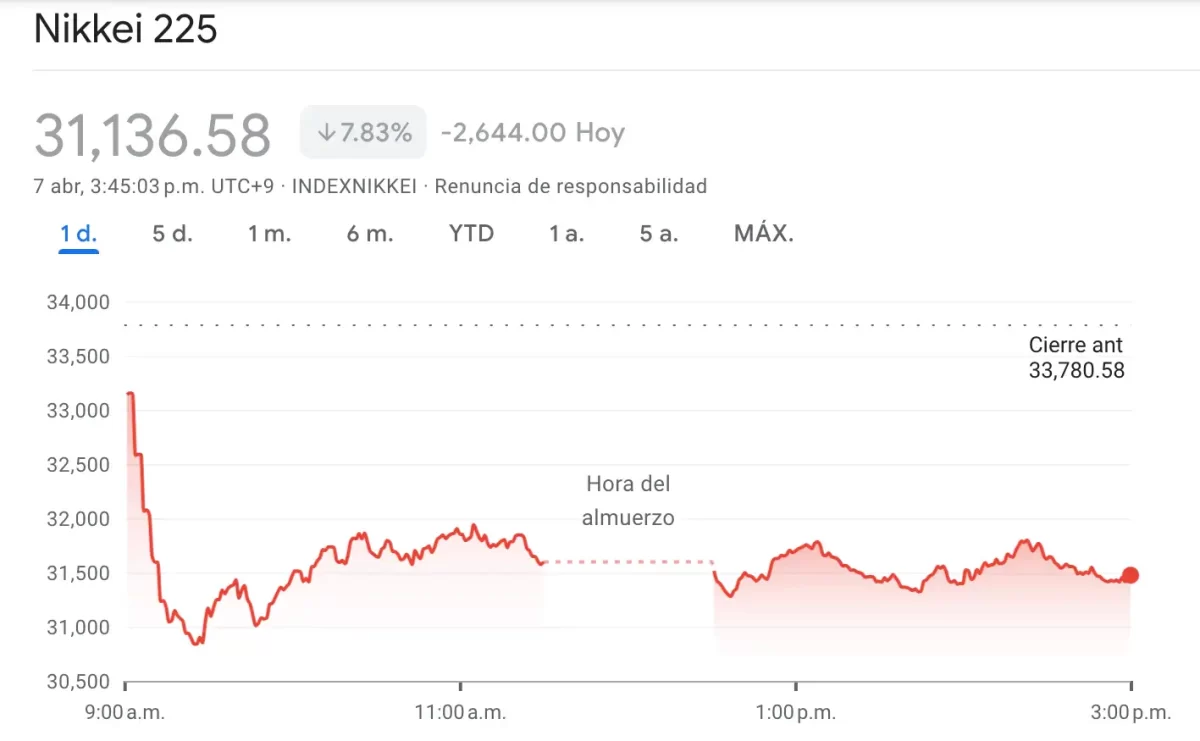Click the 1:00 p.m. axis marker
The width and height of the screenshot is (1200, 741).
click(795, 713)
